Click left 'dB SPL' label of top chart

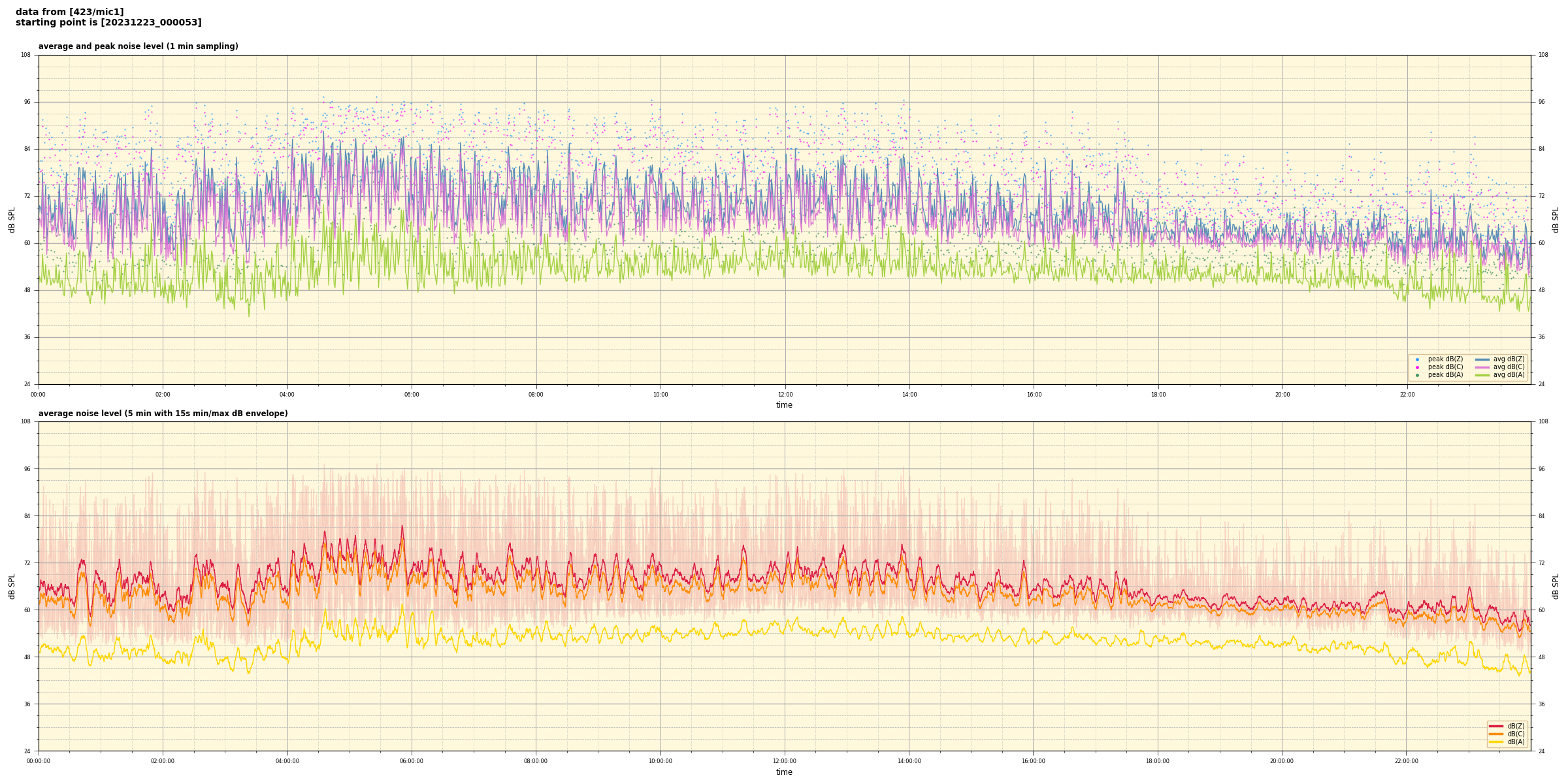(12, 220)
